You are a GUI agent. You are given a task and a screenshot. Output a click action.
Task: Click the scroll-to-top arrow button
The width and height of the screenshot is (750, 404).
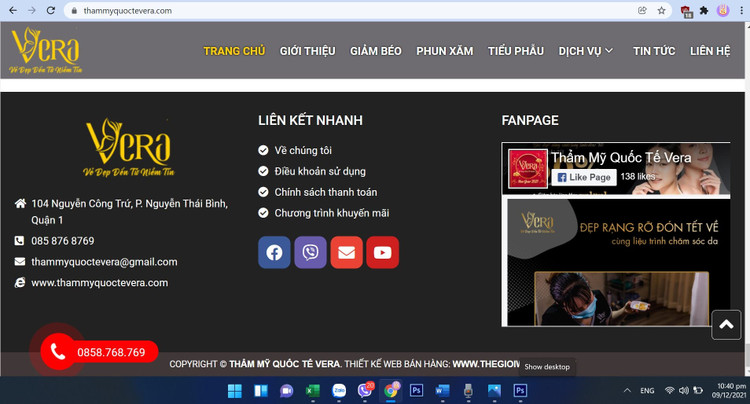click(726, 325)
